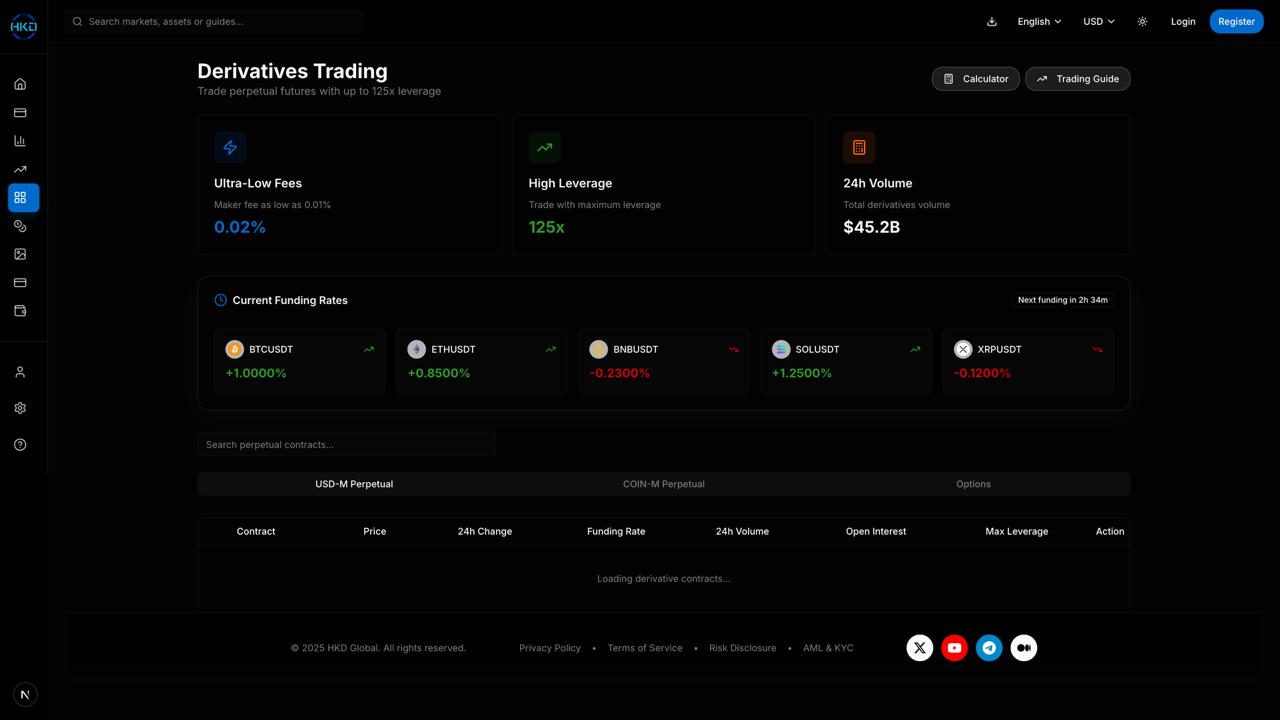1280x720 pixels.
Task: Open the coins icon in sidebar
Action: point(20,226)
